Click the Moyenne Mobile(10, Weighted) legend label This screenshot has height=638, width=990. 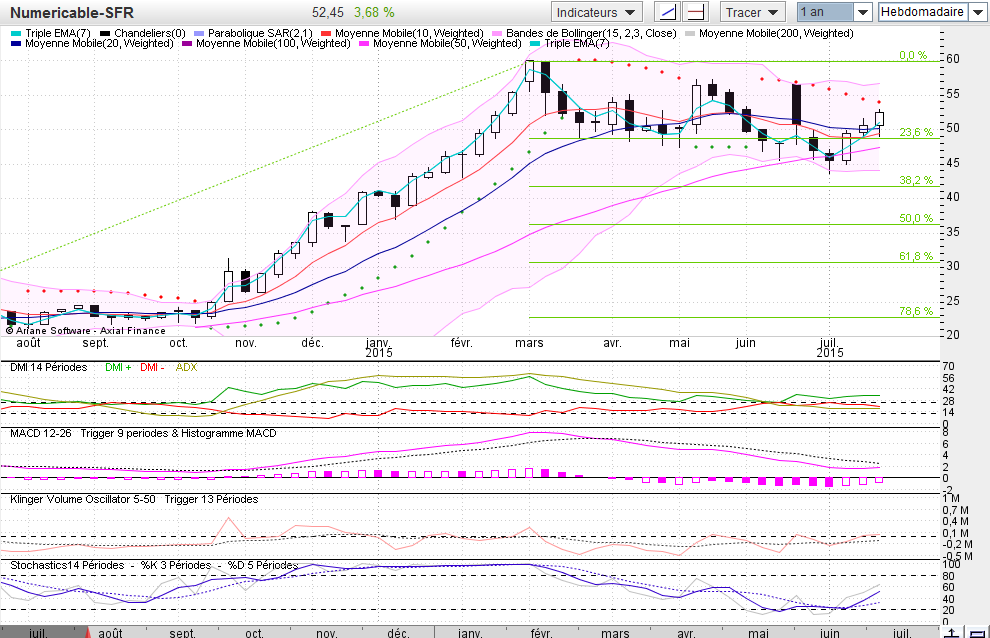409,33
